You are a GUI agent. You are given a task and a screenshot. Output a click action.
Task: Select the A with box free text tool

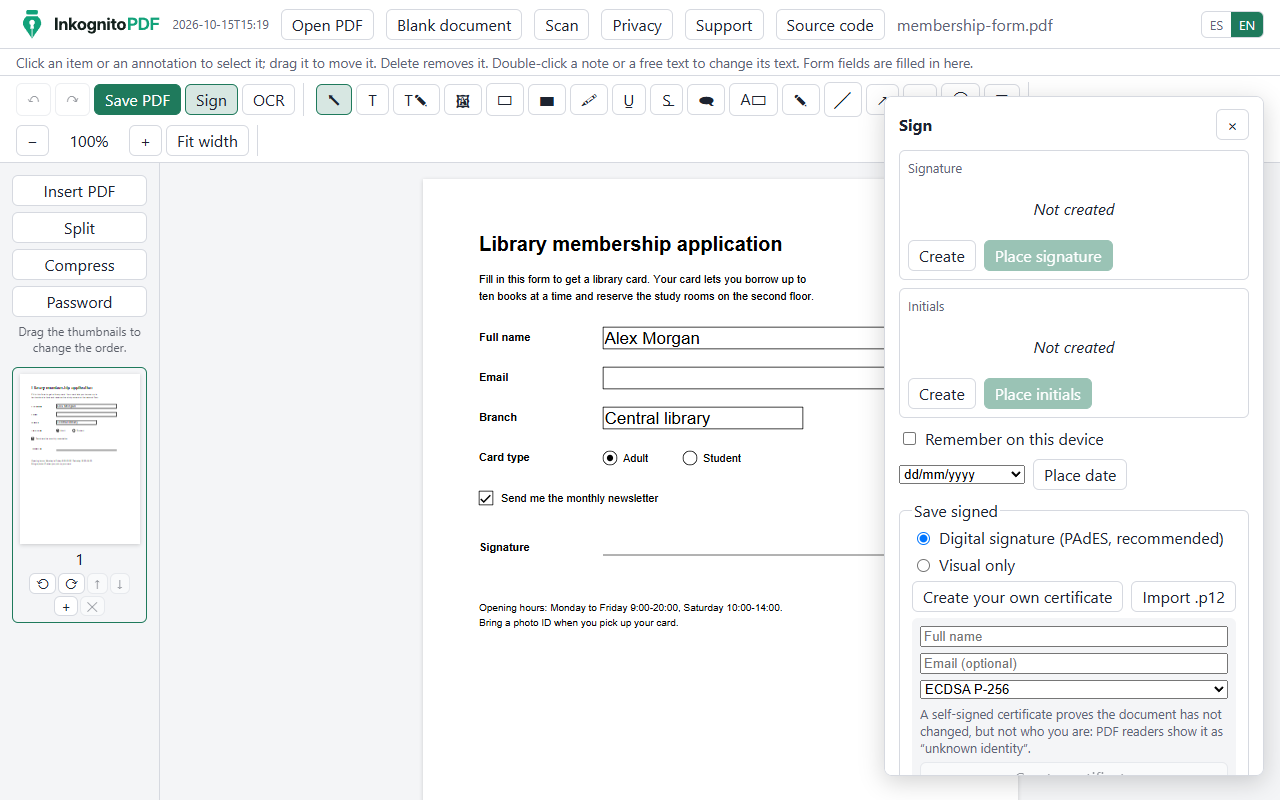pos(754,100)
